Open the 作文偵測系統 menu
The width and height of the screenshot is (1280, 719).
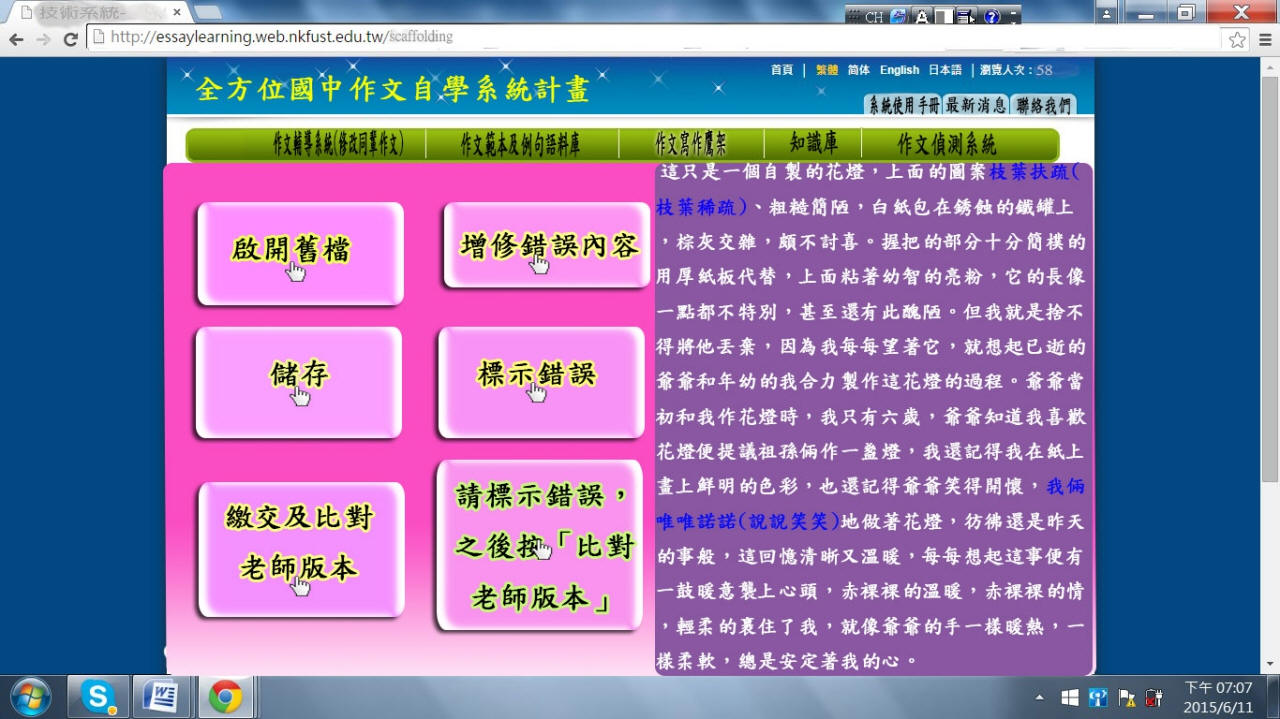(946, 144)
